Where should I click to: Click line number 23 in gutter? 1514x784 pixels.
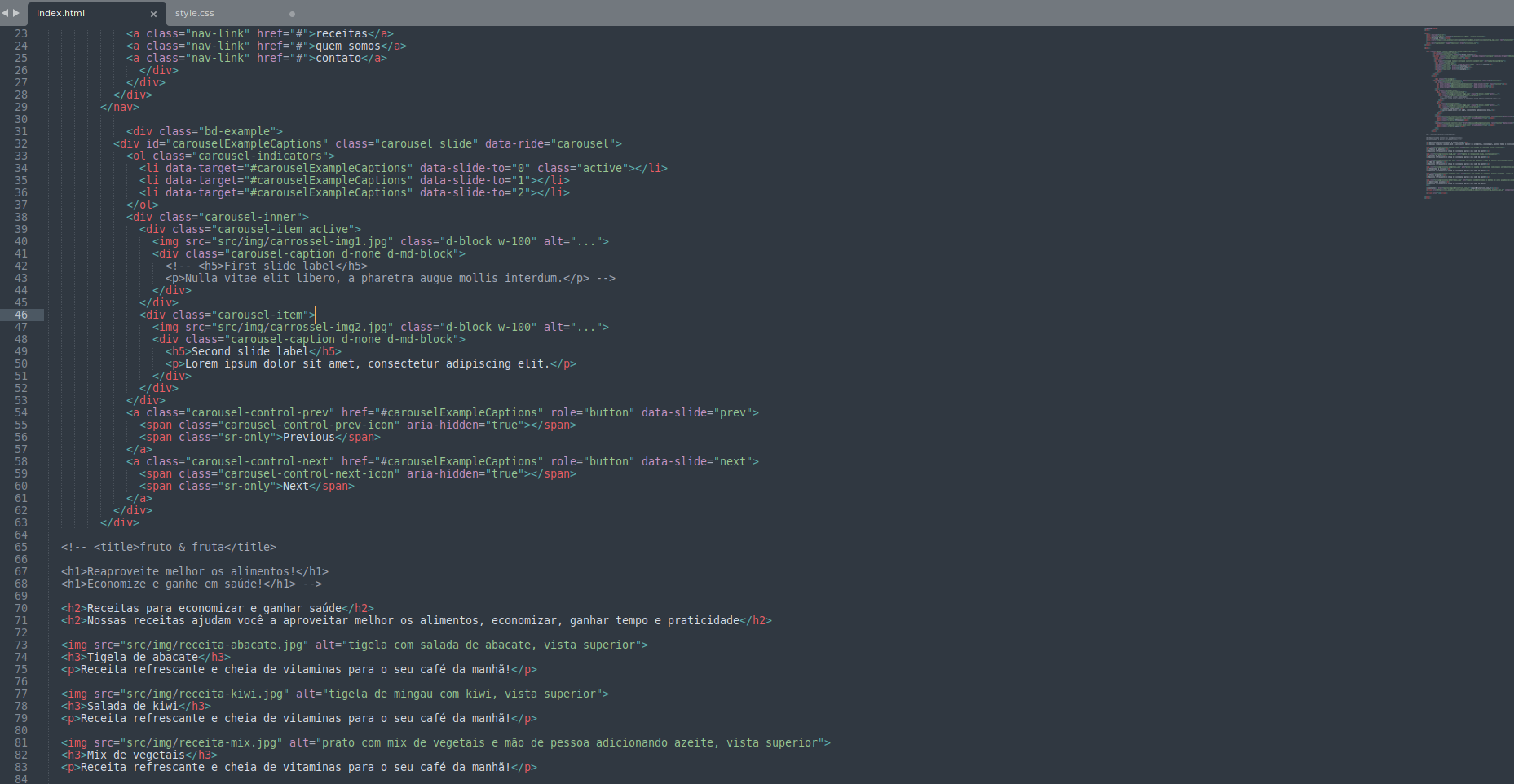[x=21, y=33]
